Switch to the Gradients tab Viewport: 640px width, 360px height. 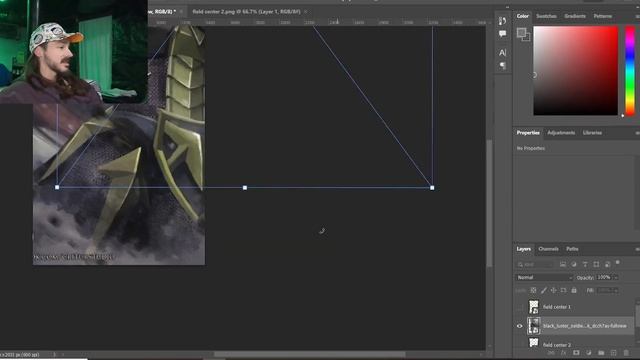(x=575, y=16)
